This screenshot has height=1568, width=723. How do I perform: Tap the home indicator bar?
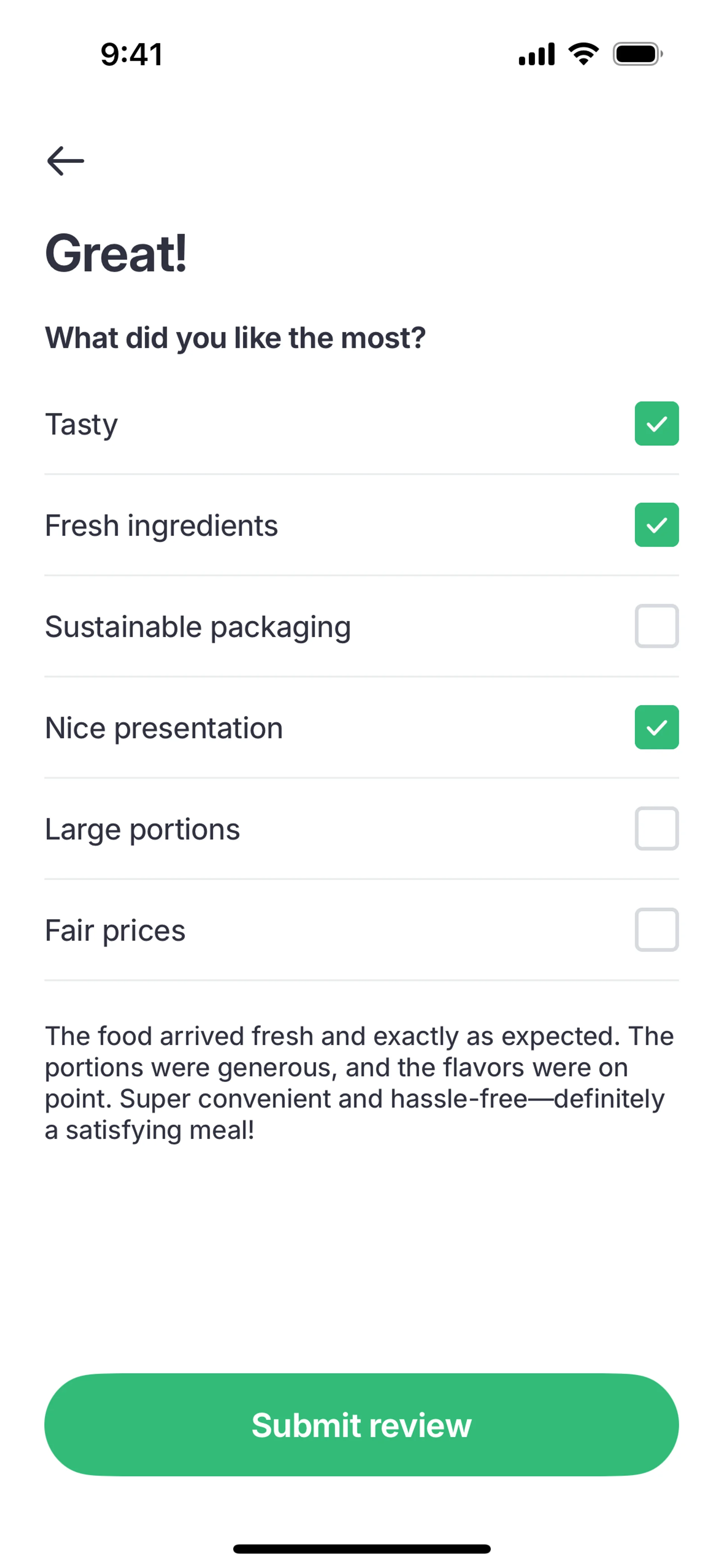361,1548
